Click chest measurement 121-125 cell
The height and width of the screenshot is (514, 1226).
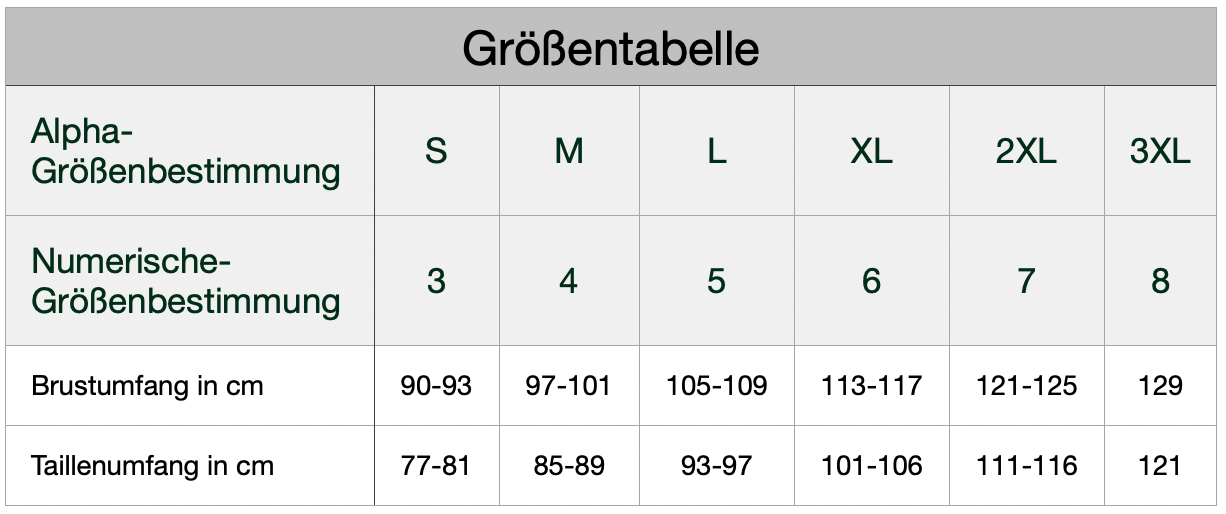(1026, 386)
